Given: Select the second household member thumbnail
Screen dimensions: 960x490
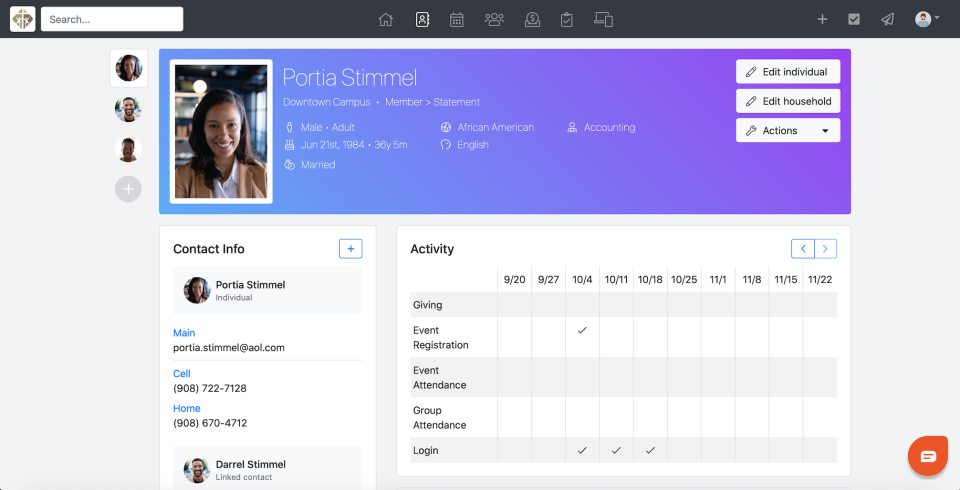Looking at the screenshot, I should 128,109.
